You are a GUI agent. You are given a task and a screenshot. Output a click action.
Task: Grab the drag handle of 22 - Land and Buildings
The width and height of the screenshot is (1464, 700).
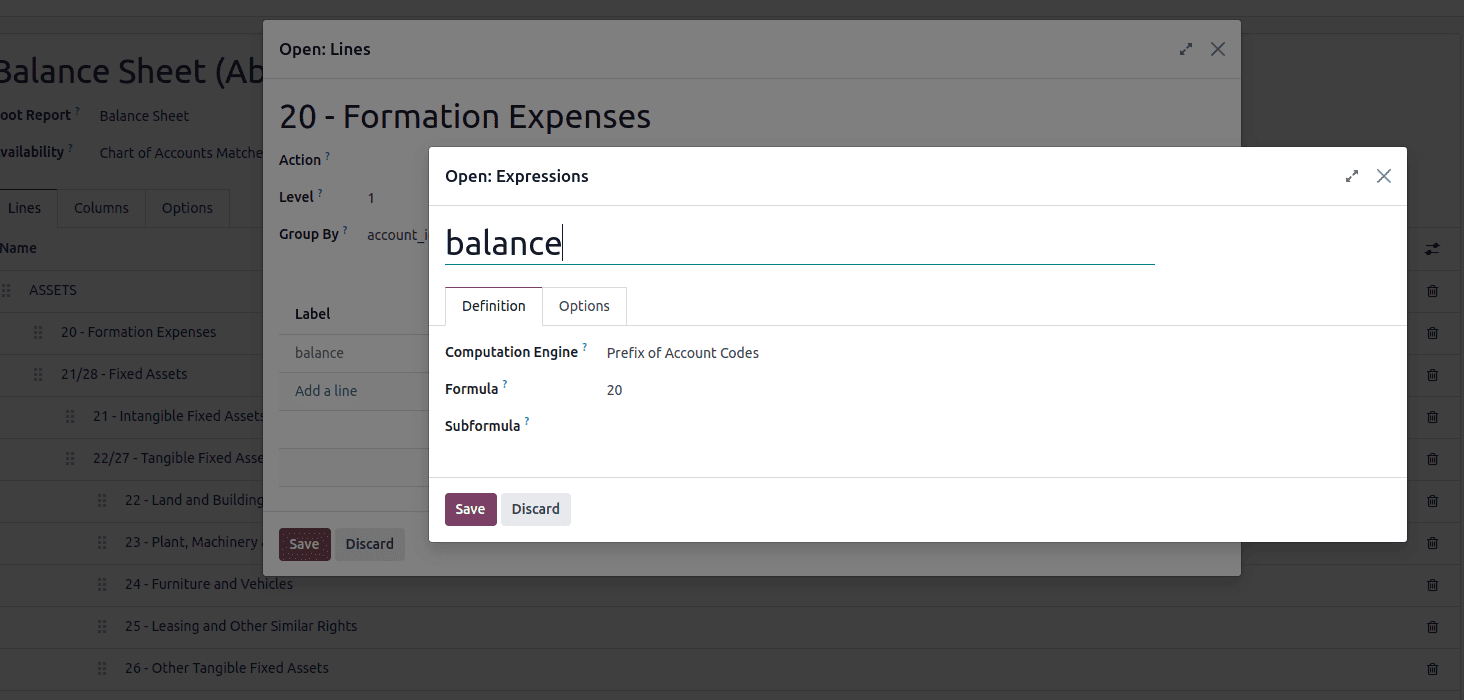pos(102,500)
